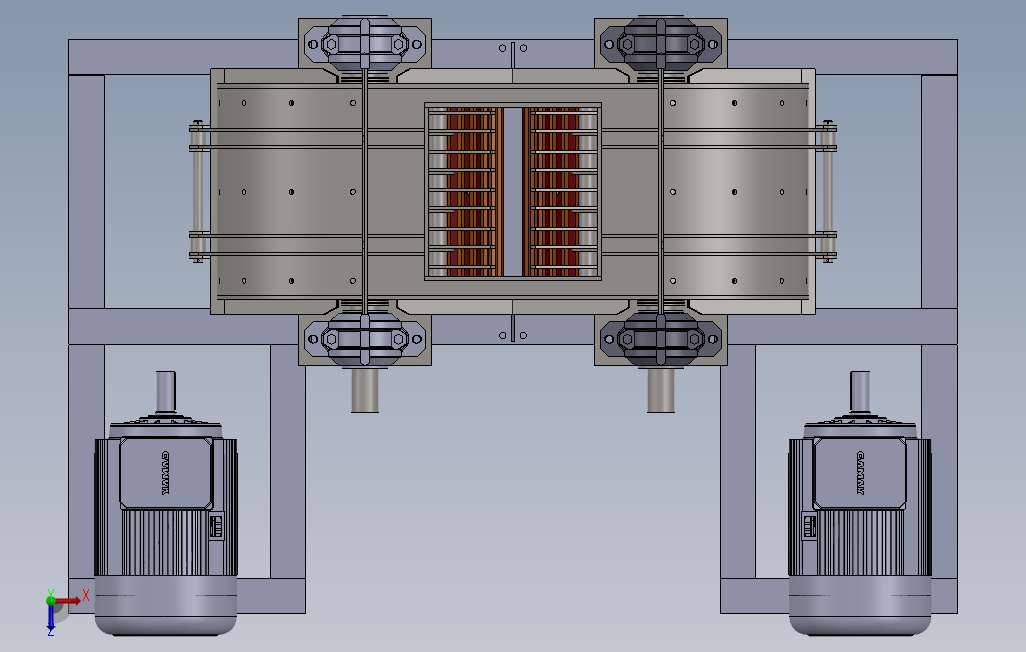Select the blue center bar in the window

pos(513,192)
